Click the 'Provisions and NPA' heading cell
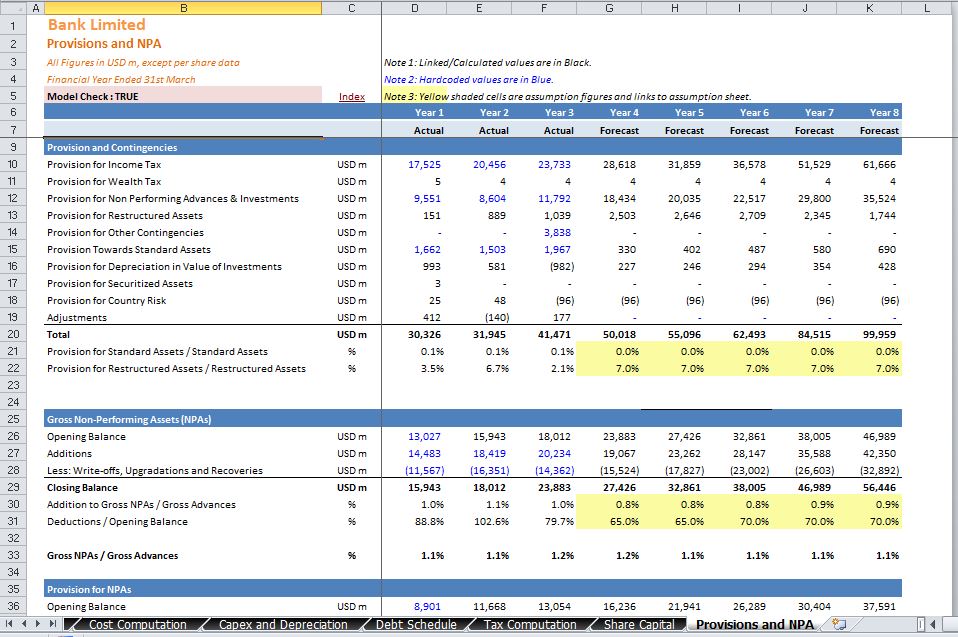Screen dimensions: 958x637 click(104, 43)
